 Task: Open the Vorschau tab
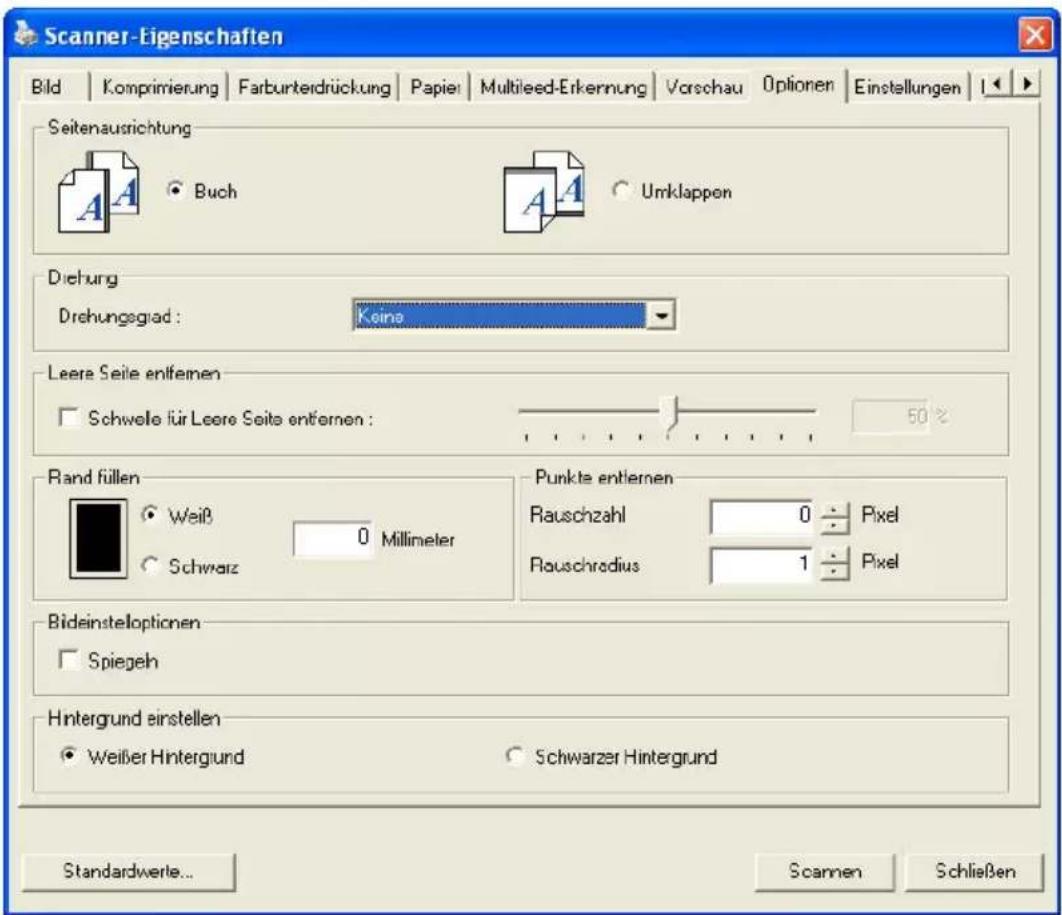704,87
